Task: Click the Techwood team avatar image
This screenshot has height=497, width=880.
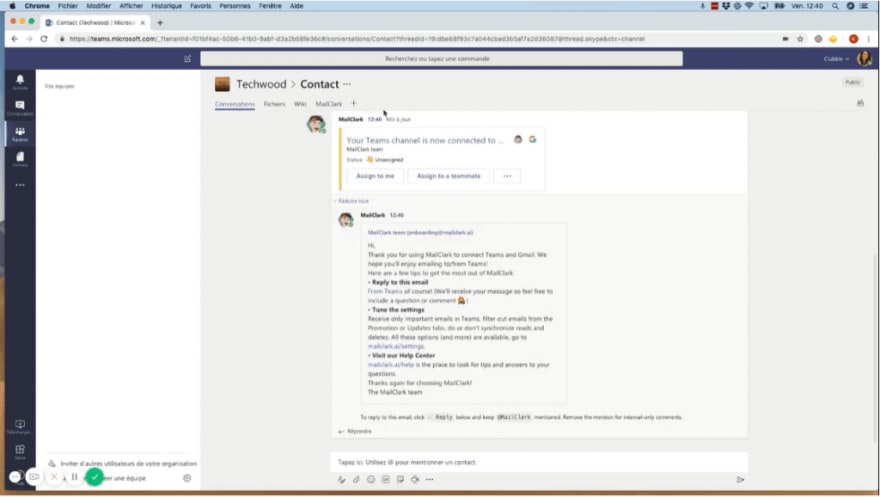Action: point(222,84)
